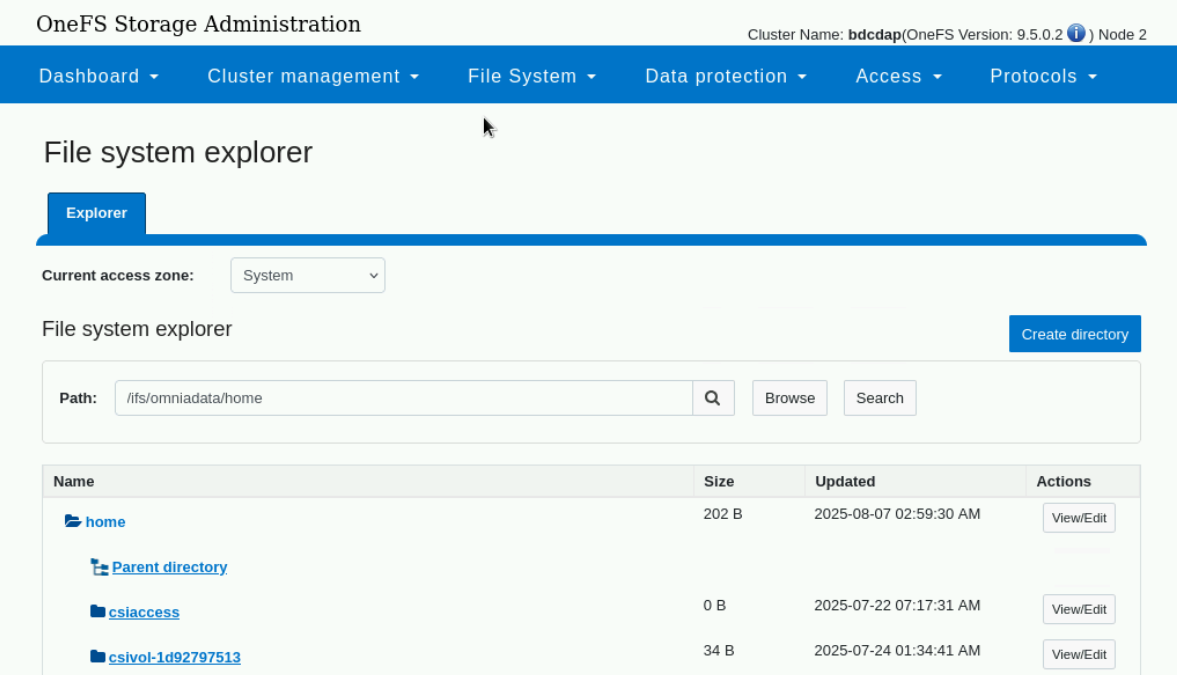Click the Create directory button
The height and width of the screenshot is (675, 1177).
1075,334
